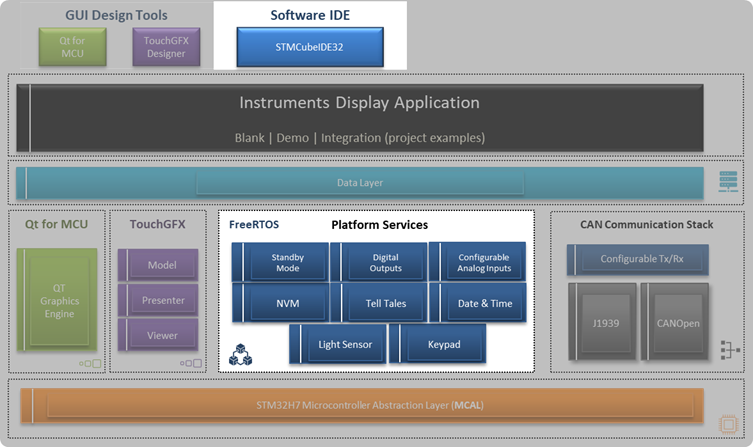Select the Keypad service block
Viewport: 753px width, 447px height.
tap(437, 344)
